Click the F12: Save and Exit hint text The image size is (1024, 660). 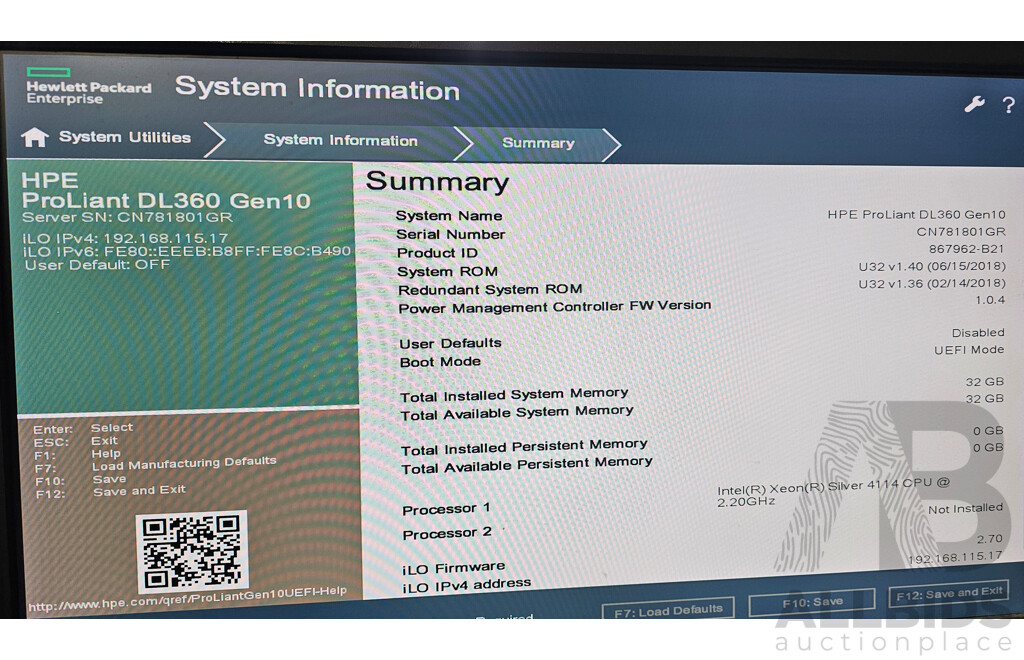[110, 492]
